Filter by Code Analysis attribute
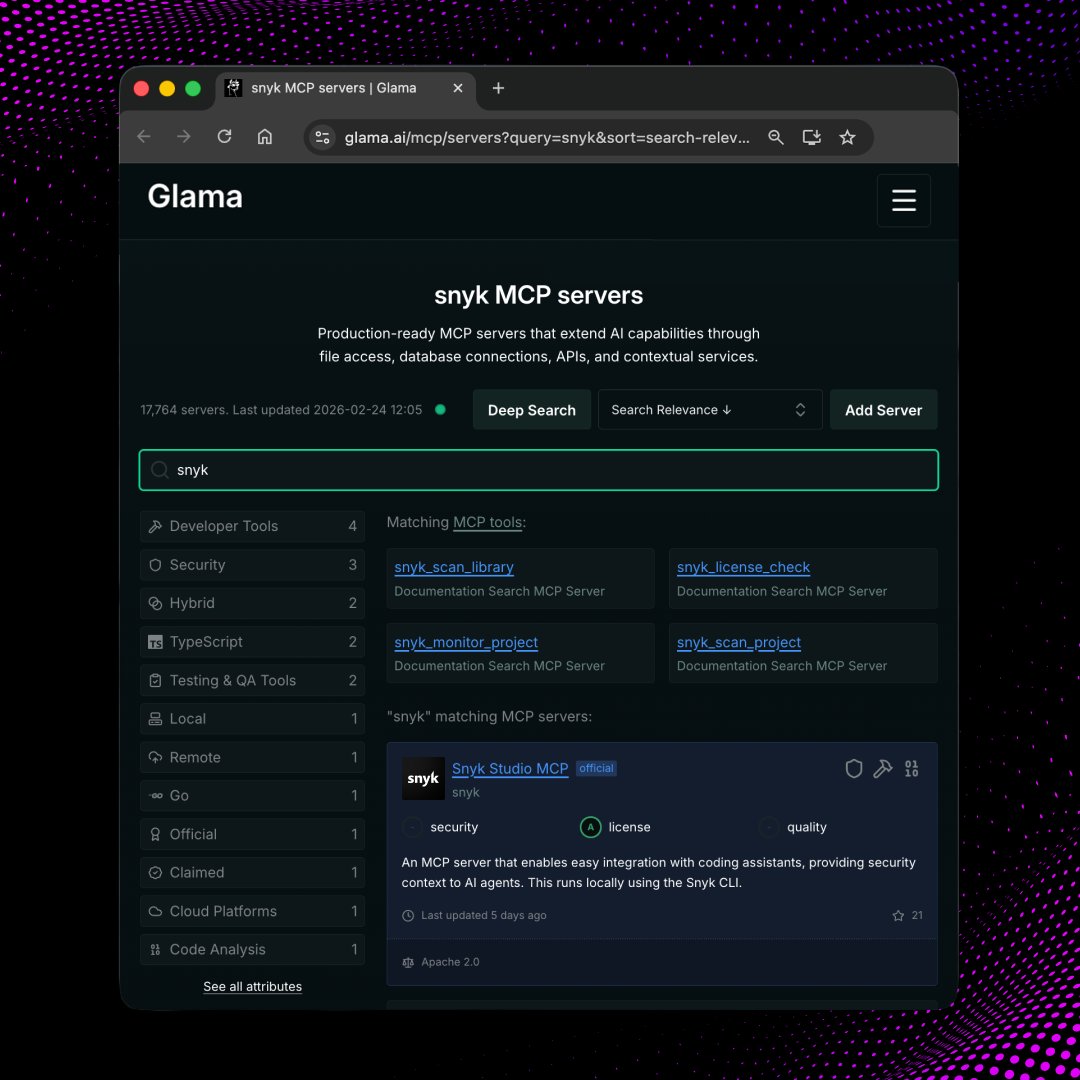Screen dimensions: 1080x1080 pos(252,950)
